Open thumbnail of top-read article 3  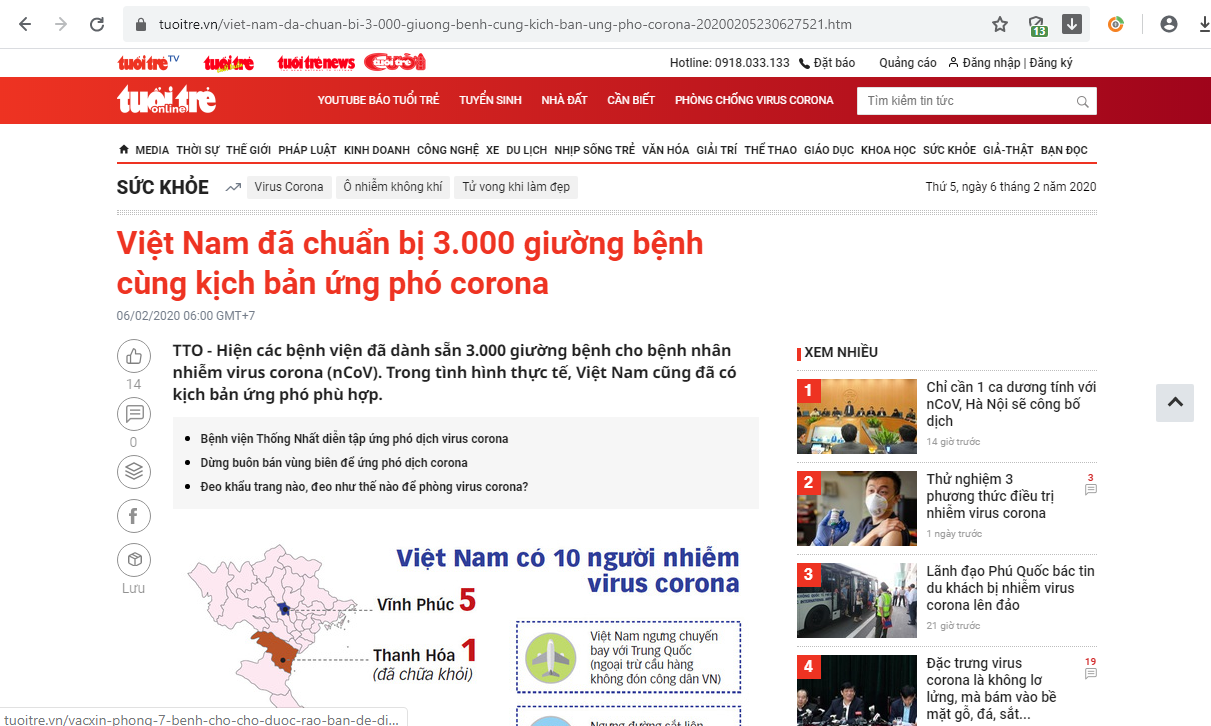857,600
